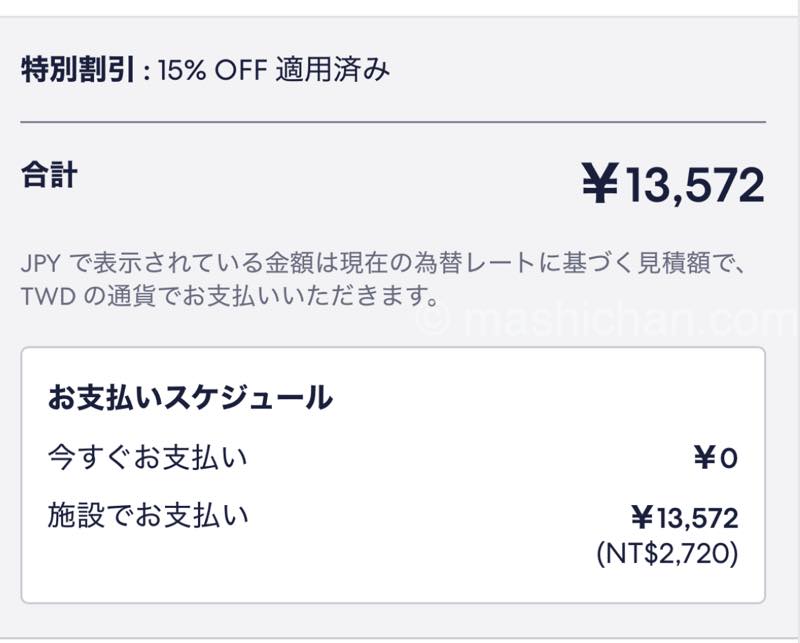Select the 施設でお支払い row label

(x=147, y=516)
